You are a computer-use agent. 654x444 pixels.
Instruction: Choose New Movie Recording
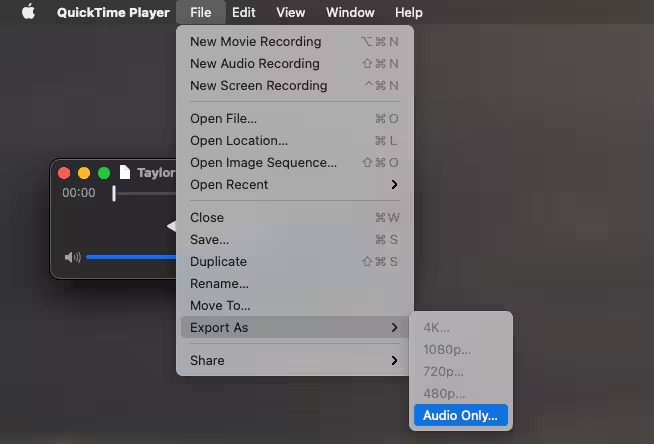click(x=294, y=42)
